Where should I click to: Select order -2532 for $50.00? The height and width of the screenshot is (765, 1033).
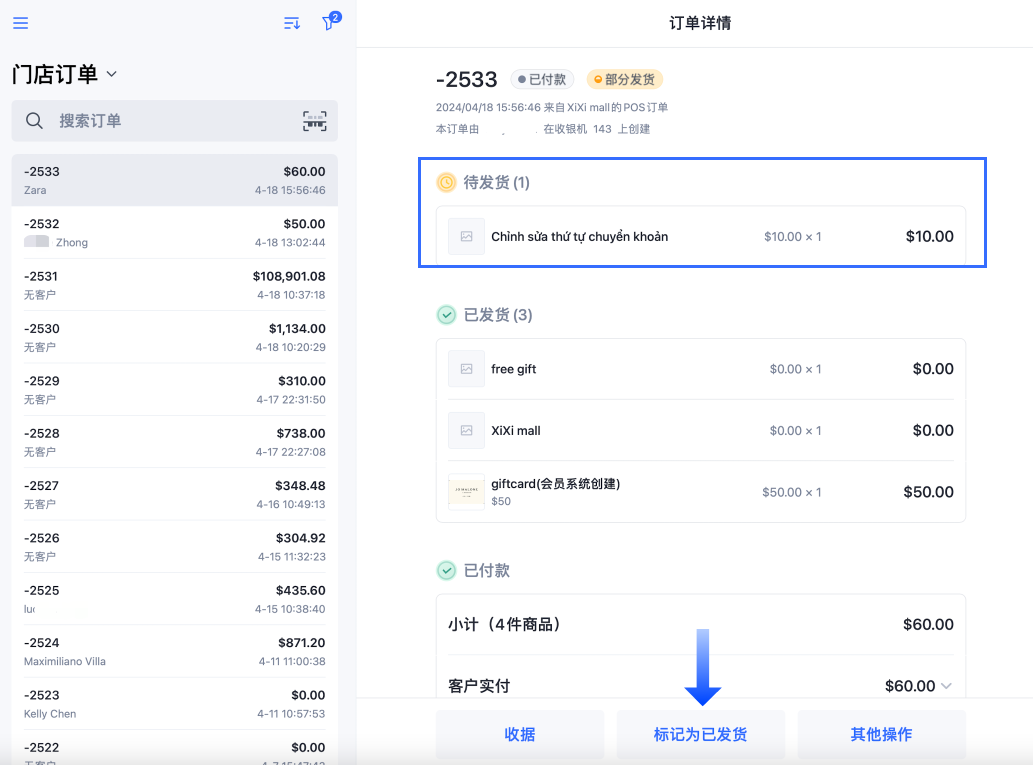175,233
